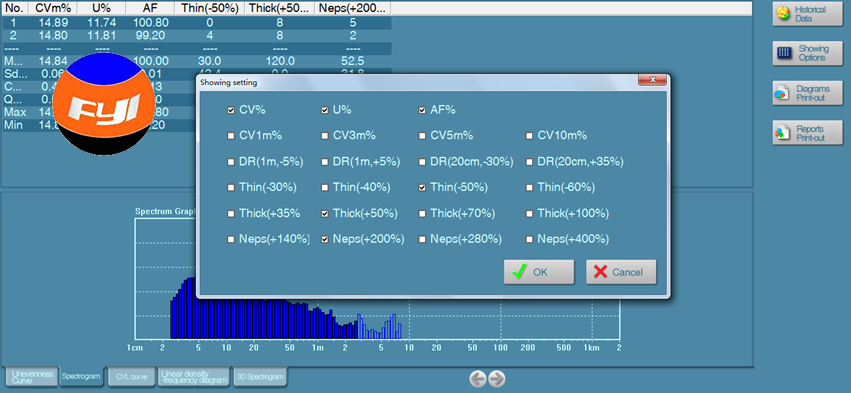Enable the Thick(+100%) checkbox
The width and height of the screenshot is (851, 393).
pos(529,214)
